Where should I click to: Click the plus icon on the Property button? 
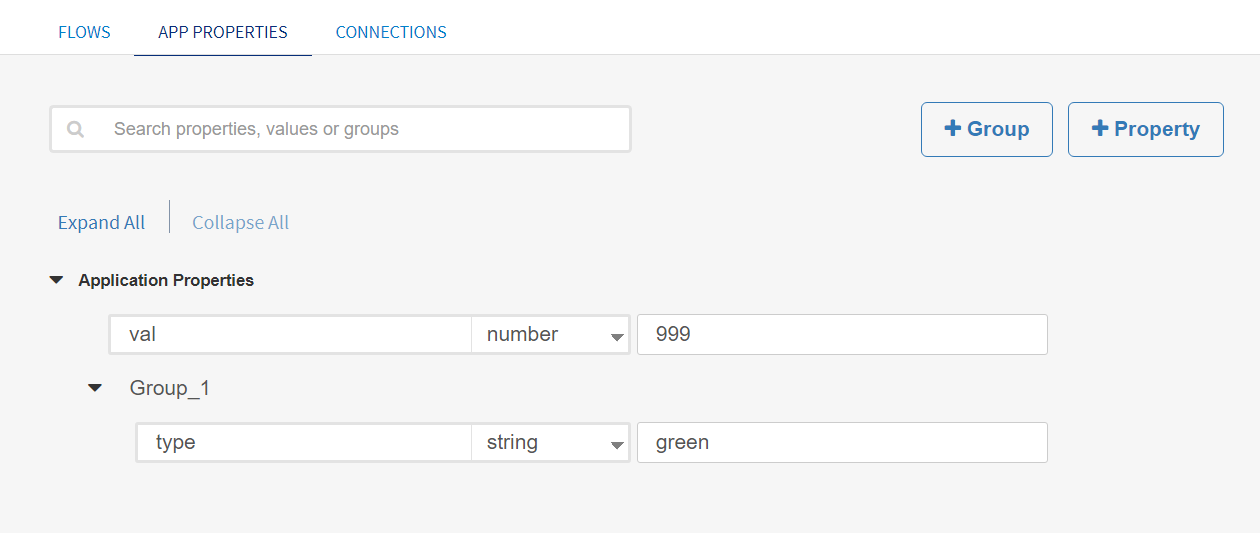tap(1099, 128)
